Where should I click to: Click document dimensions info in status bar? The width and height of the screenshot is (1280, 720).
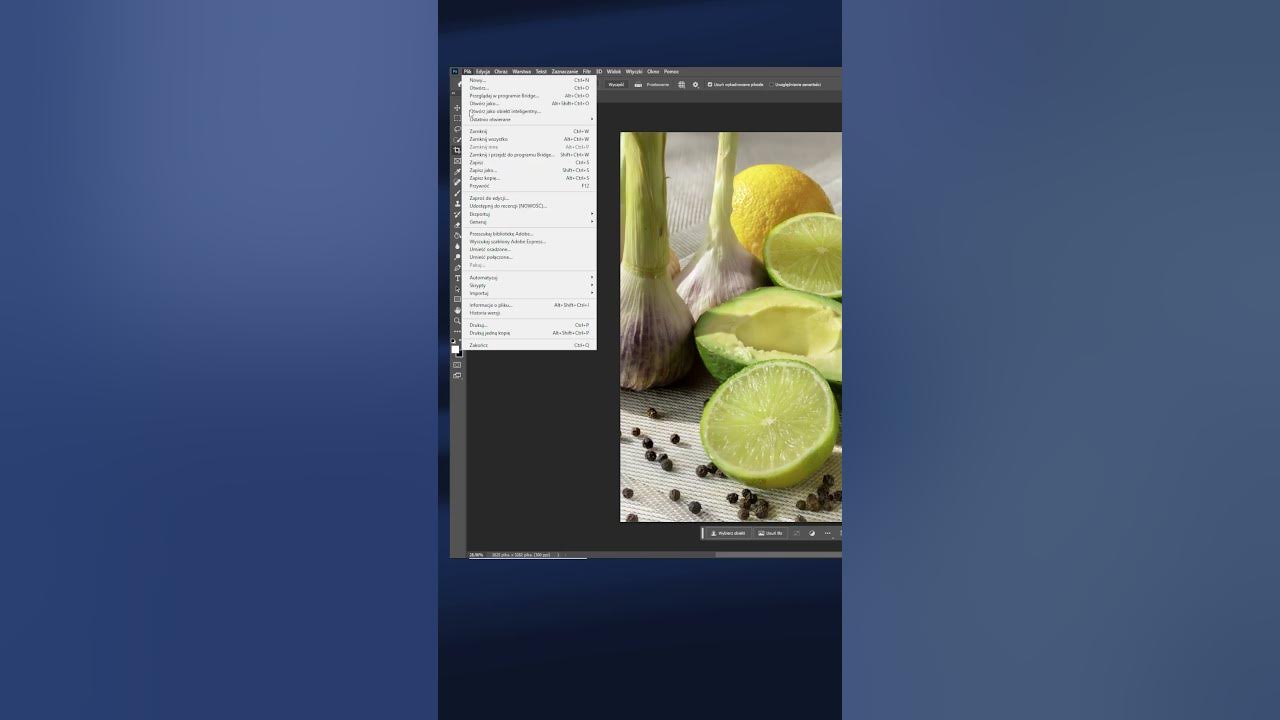(x=522, y=554)
